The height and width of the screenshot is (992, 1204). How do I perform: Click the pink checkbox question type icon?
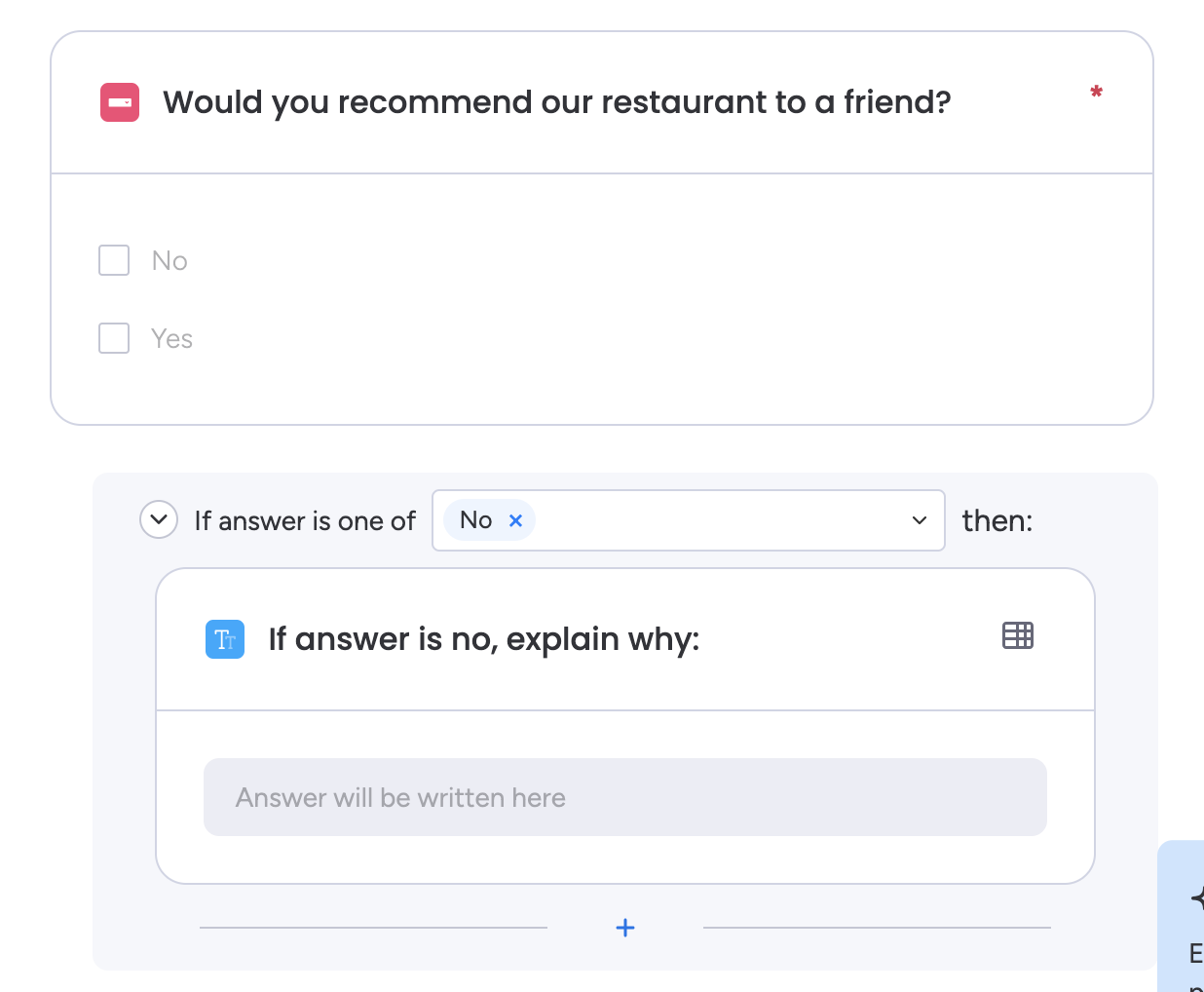[x=119, y=101]
